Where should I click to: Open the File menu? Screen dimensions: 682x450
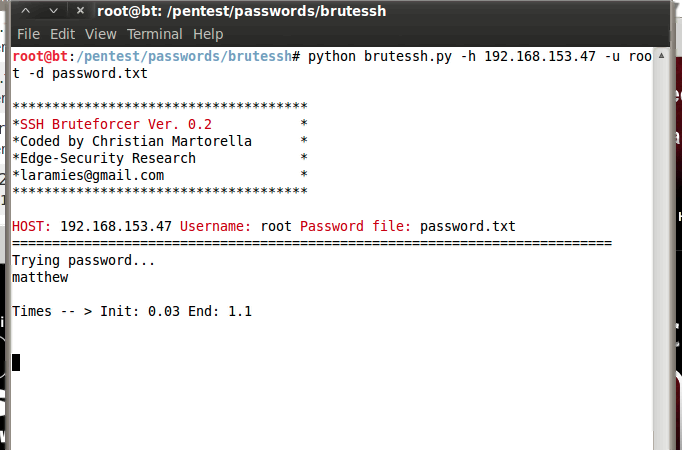click(x=28, y=34)
